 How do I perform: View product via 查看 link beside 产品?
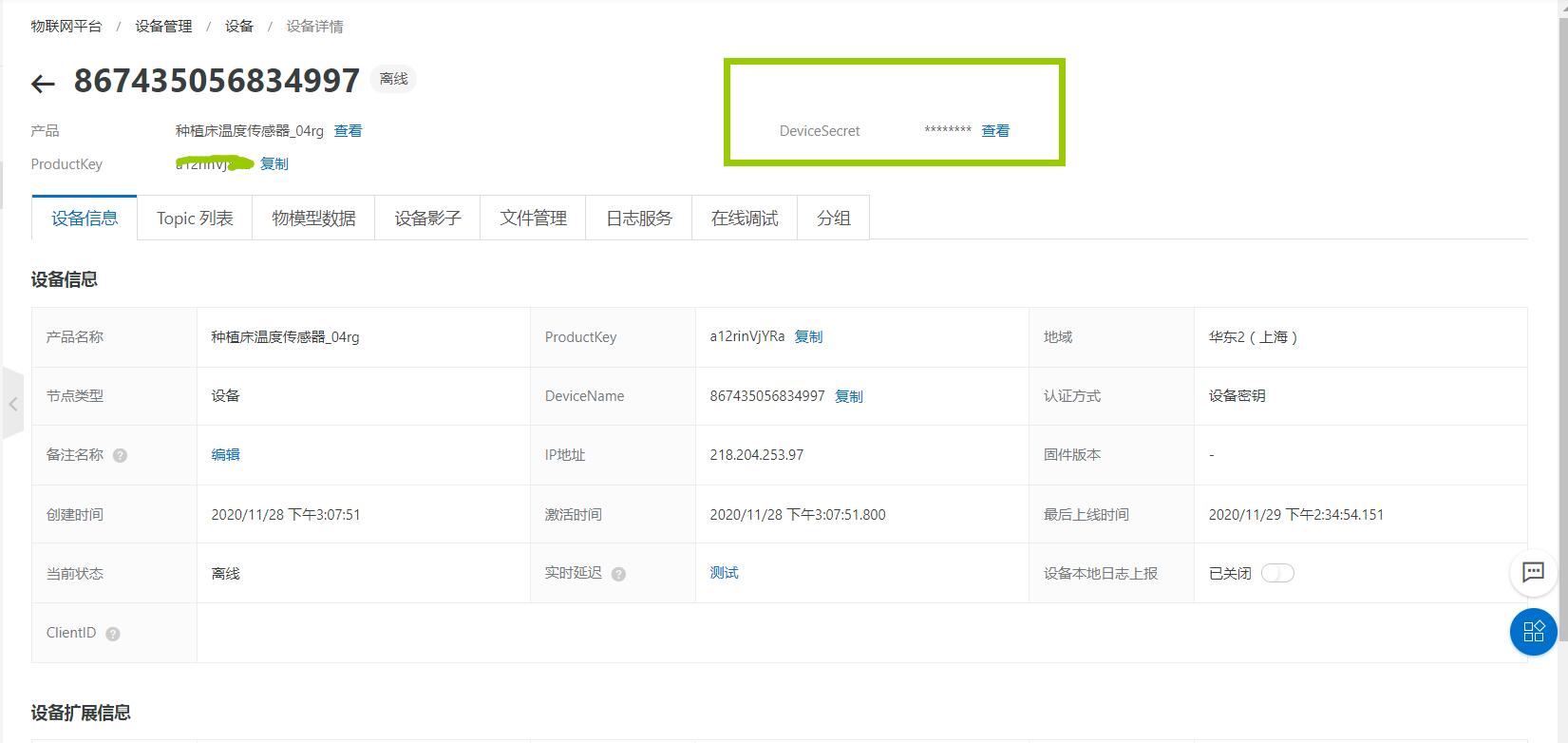pos(348,131)
